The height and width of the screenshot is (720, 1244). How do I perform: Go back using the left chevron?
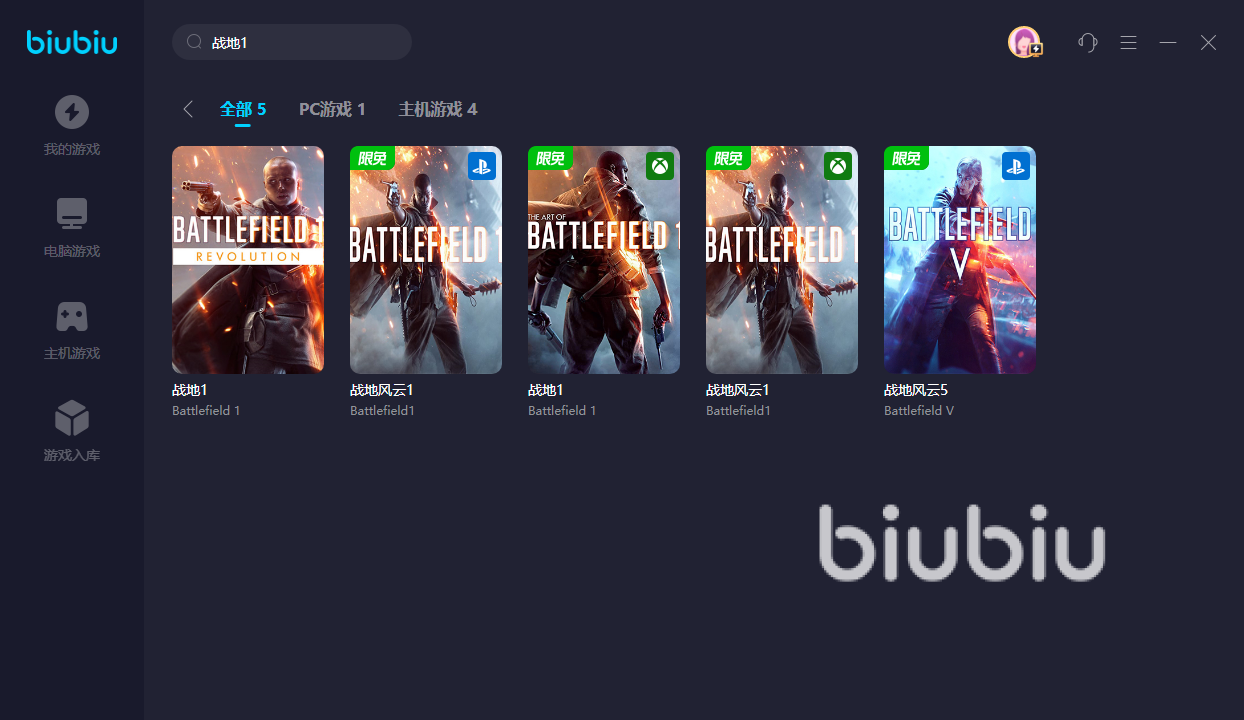click(188, 109)
